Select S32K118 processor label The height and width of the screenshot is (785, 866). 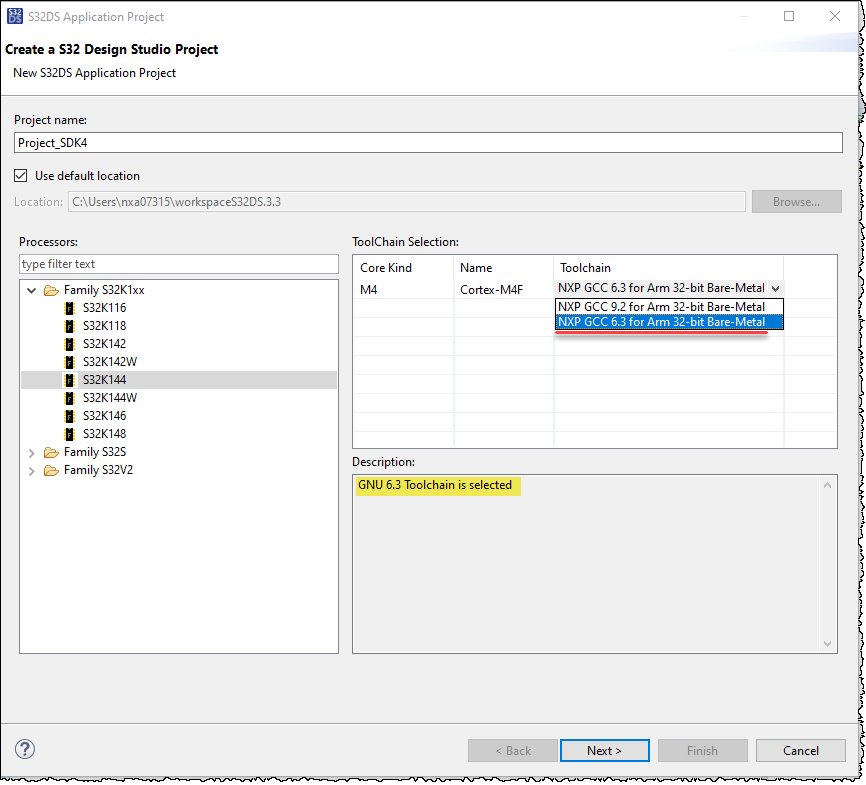pos(104,326)
